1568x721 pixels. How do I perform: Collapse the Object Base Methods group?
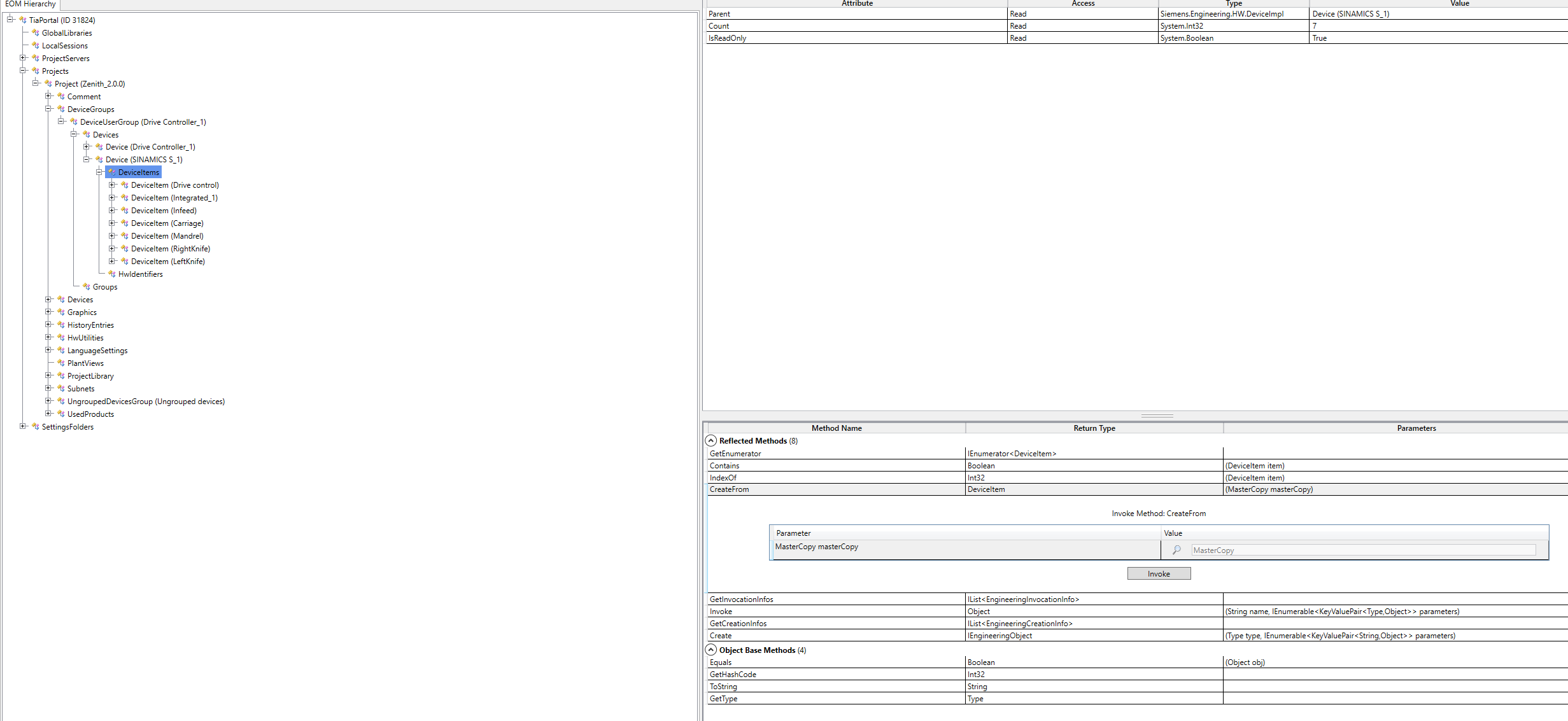(x=711, y=650)
